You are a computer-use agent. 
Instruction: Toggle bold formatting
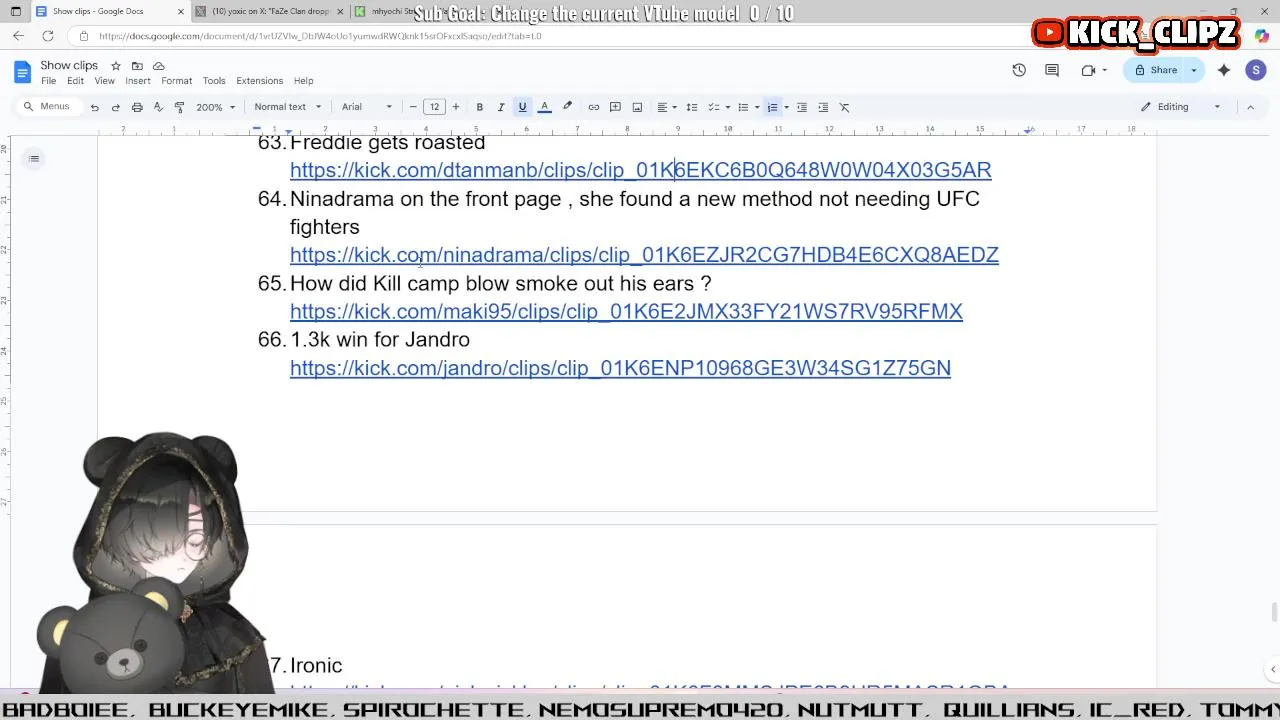(479, 107)
